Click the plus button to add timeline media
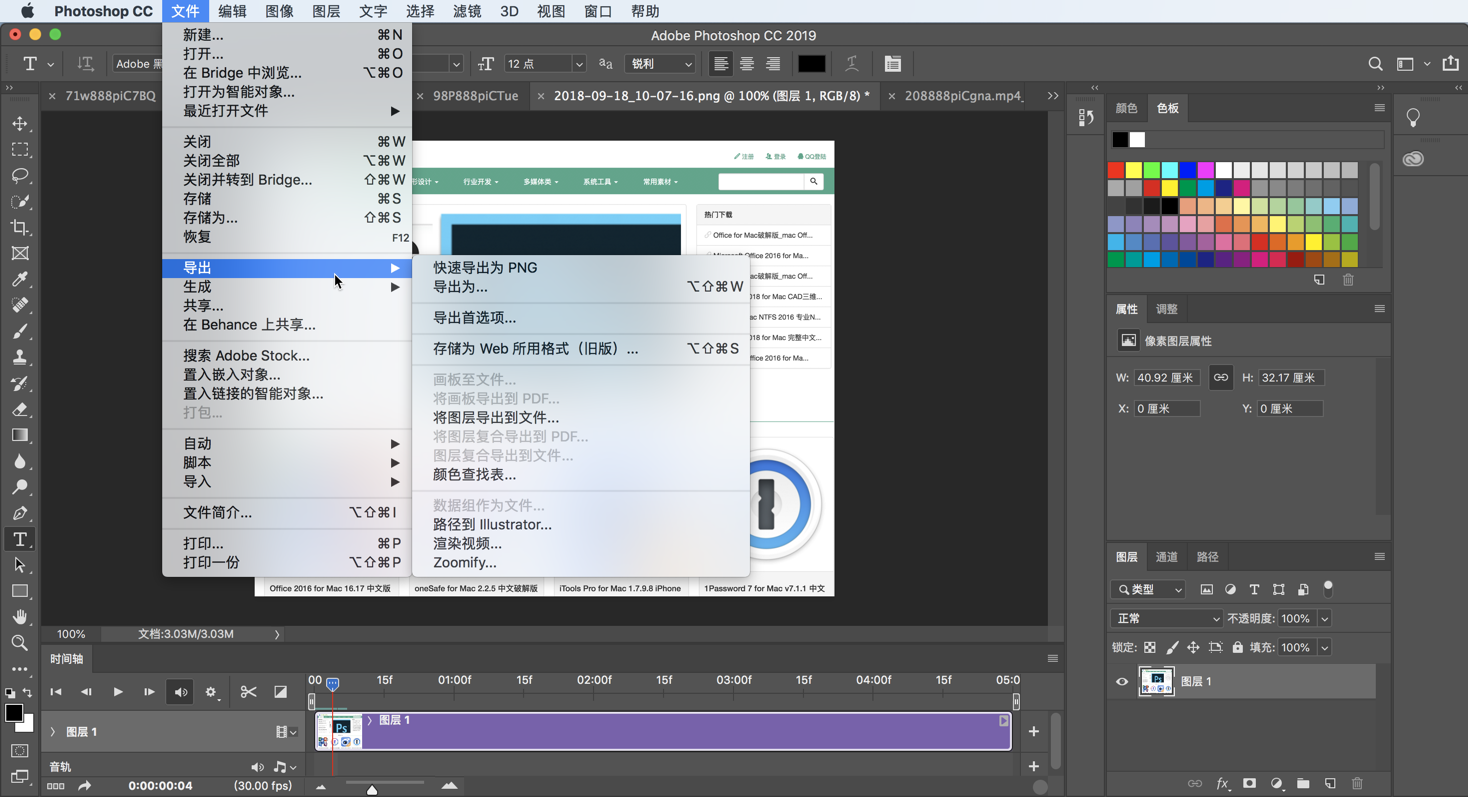The width and height of the screenshot is (1468, 797). point(1033,731)
